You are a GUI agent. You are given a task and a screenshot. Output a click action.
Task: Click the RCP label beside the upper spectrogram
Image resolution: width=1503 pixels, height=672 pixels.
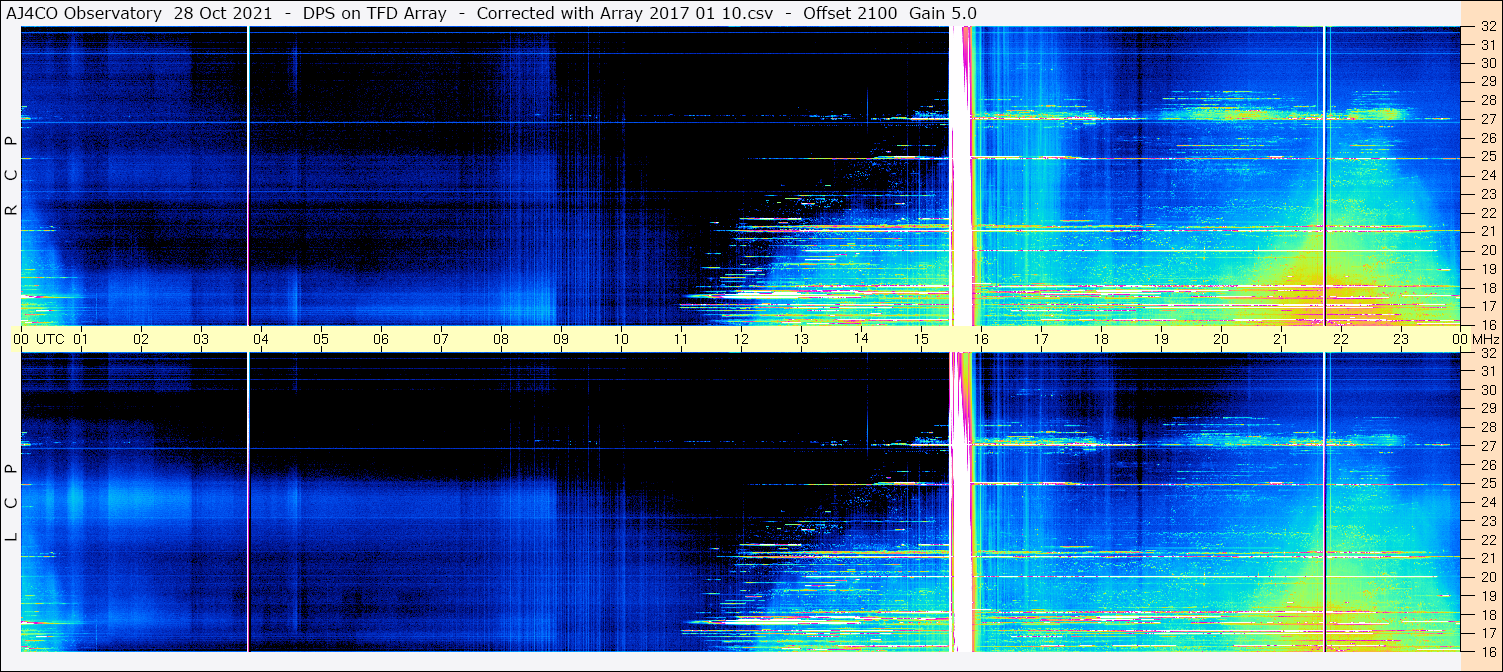click(11, 176)
